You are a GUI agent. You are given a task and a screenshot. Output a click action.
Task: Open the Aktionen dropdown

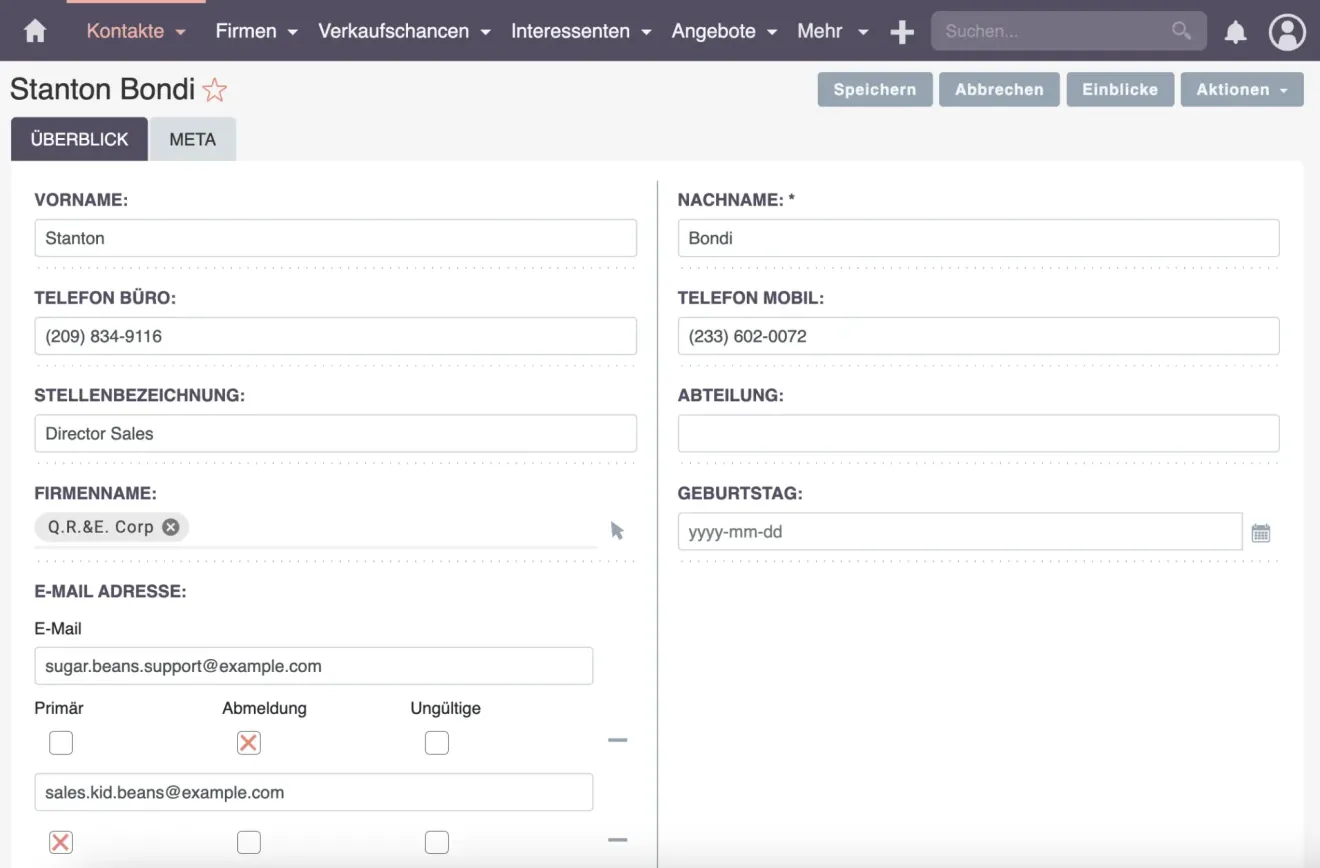pyautogui.click(x=1241, y=89)
